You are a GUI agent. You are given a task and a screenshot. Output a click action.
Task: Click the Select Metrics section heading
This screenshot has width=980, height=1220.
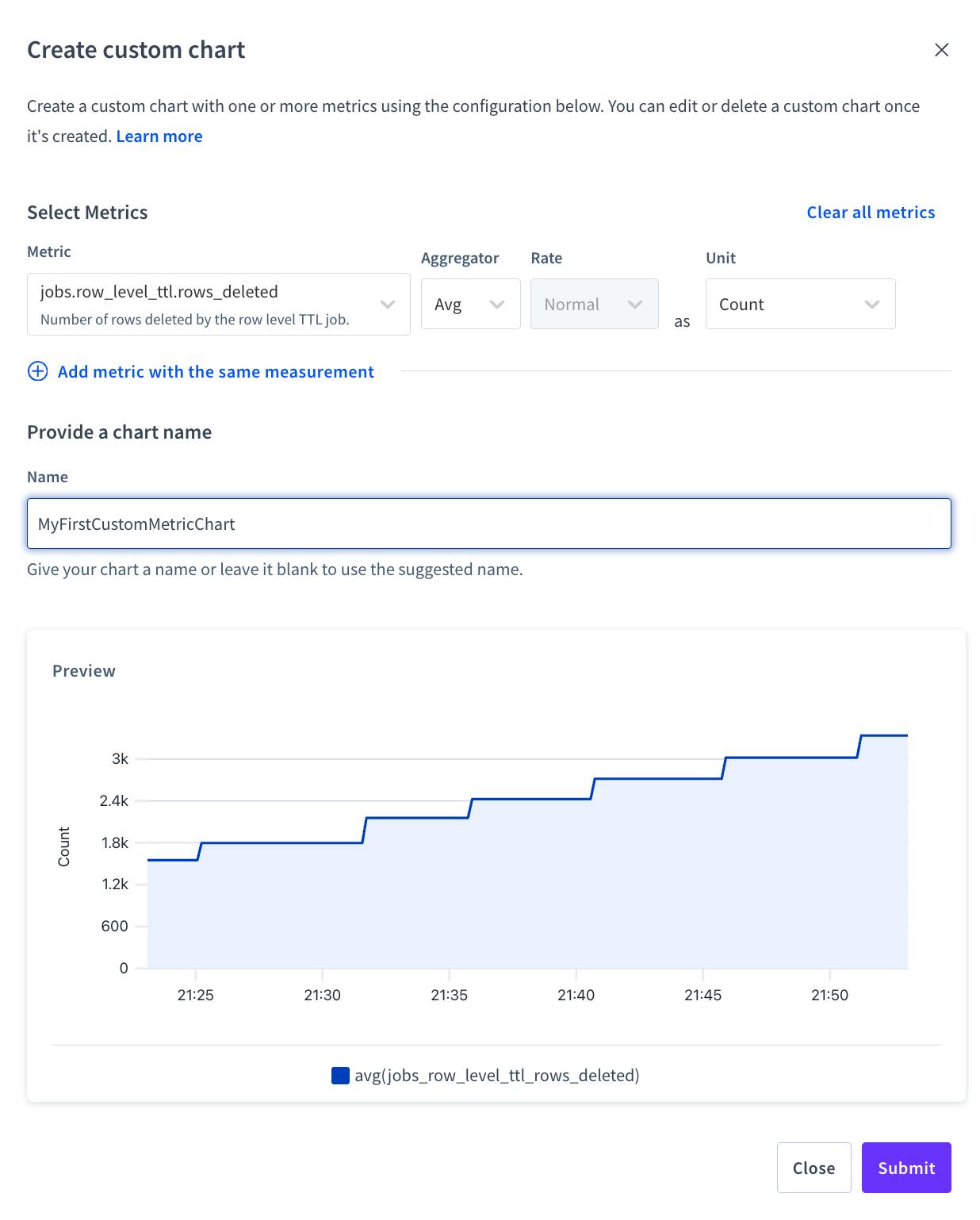tap(87, 212)
